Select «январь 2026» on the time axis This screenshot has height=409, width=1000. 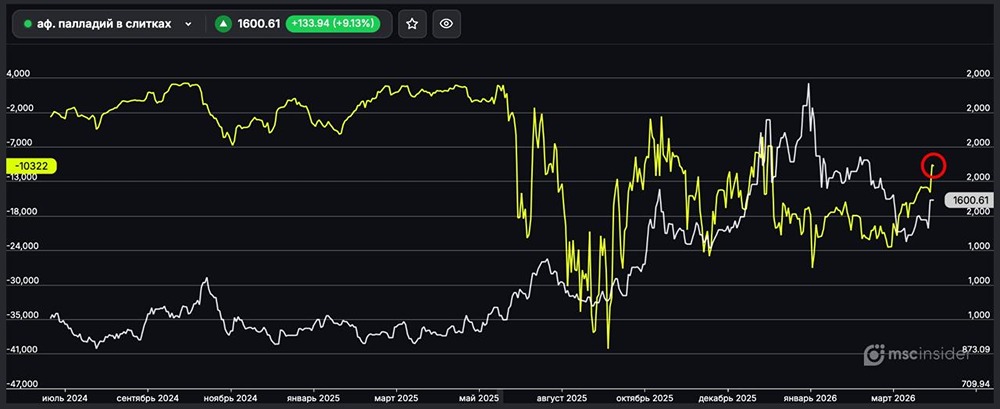click(x=811, y=398)
